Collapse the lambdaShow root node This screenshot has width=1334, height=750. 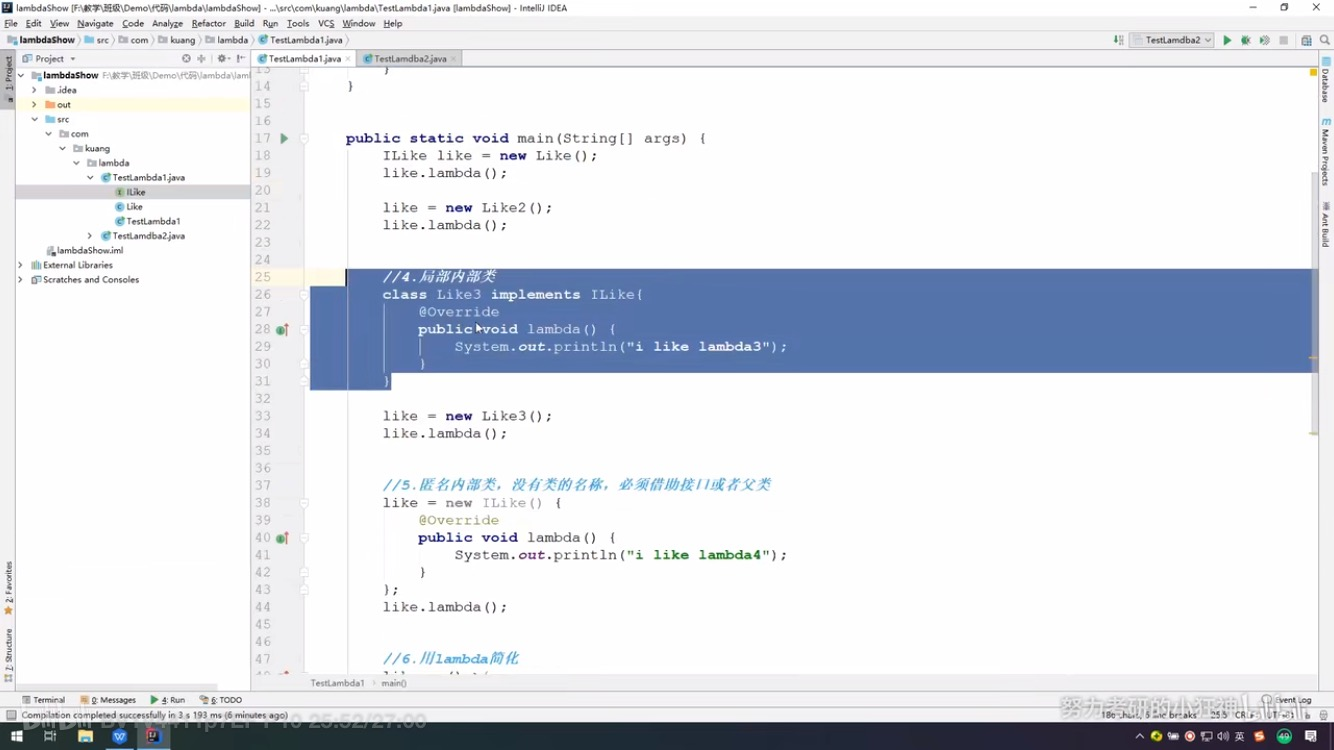pos(22,75)
